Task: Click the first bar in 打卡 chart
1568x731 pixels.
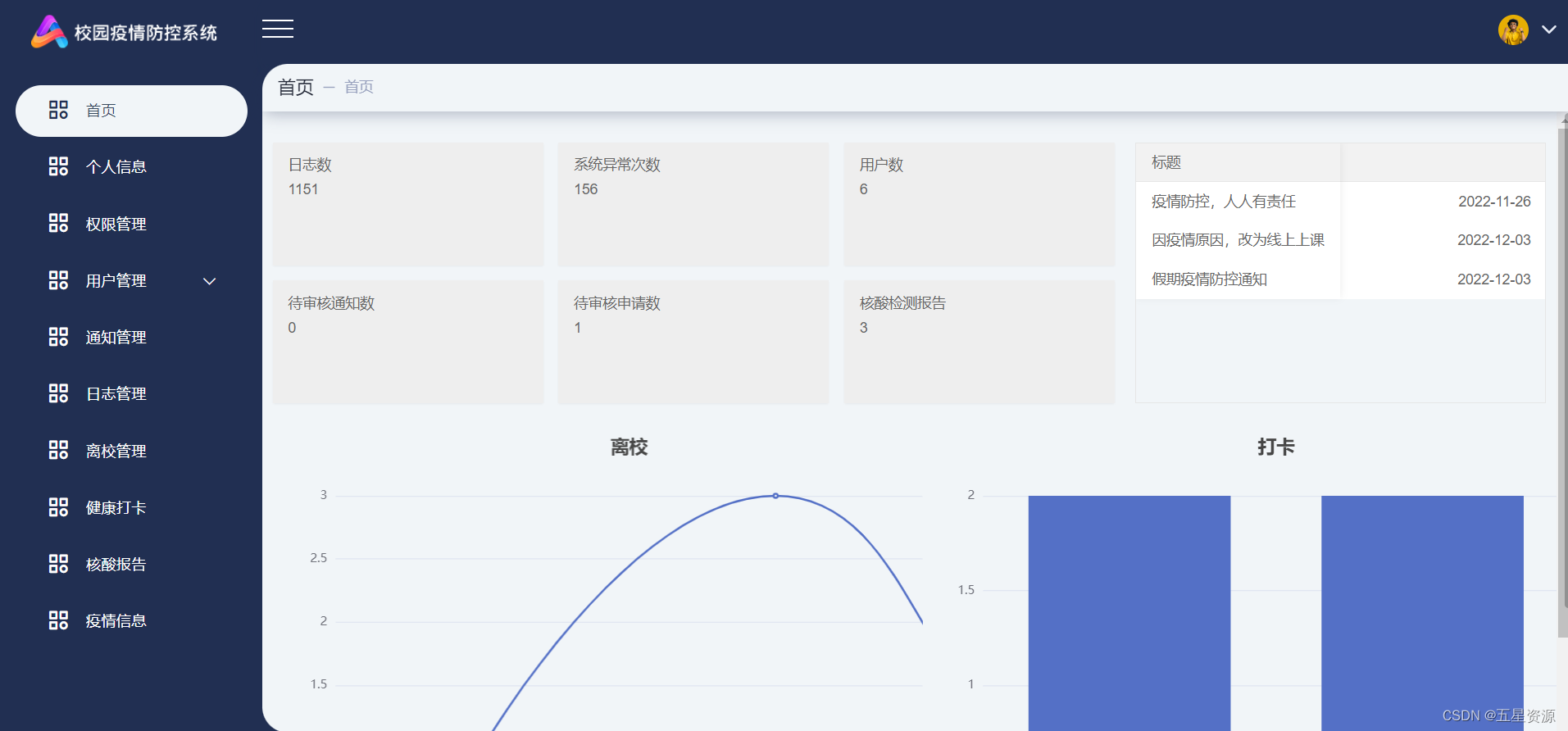Action: coord(1129,613)
